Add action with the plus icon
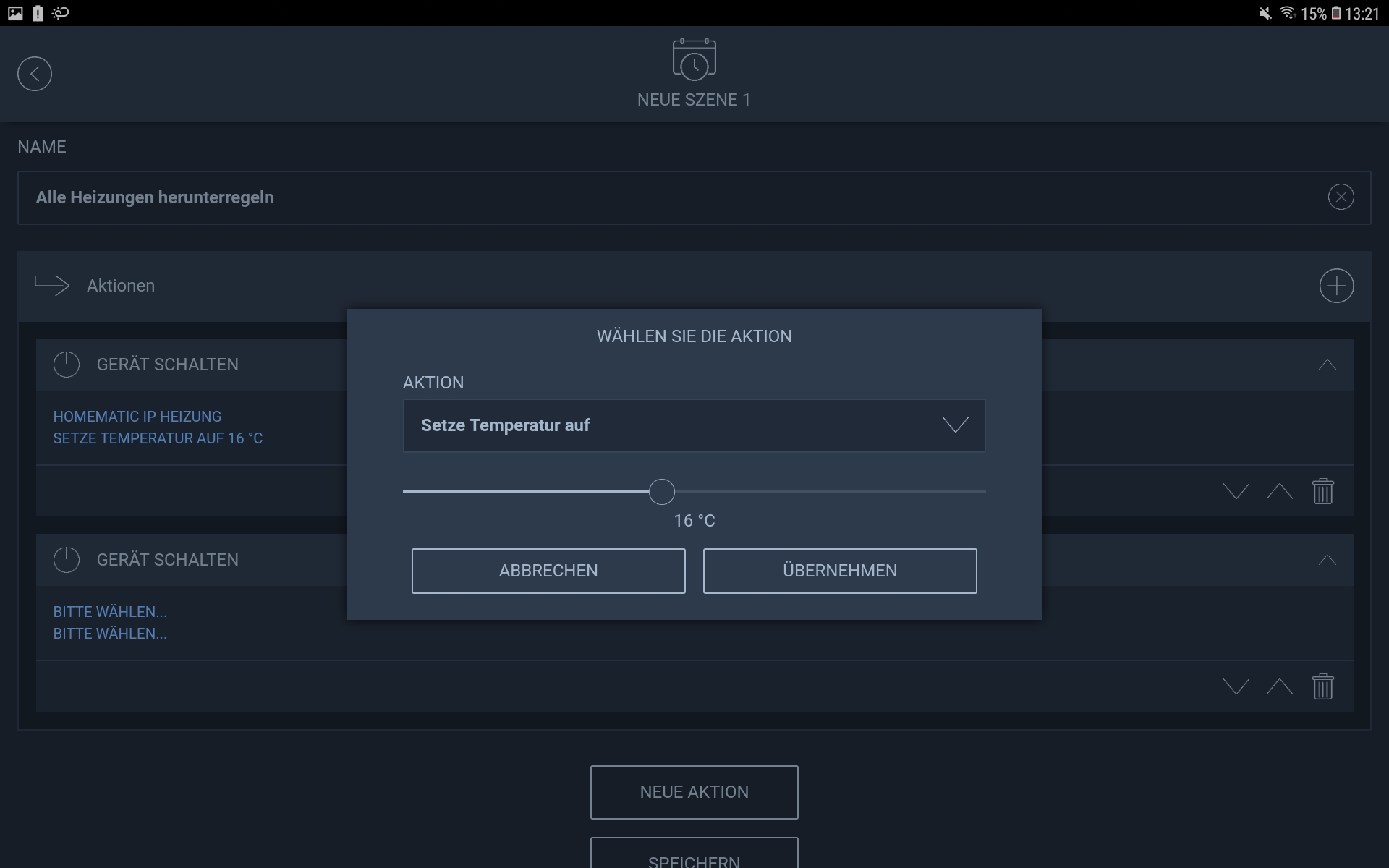 (x=1336, y=286)
